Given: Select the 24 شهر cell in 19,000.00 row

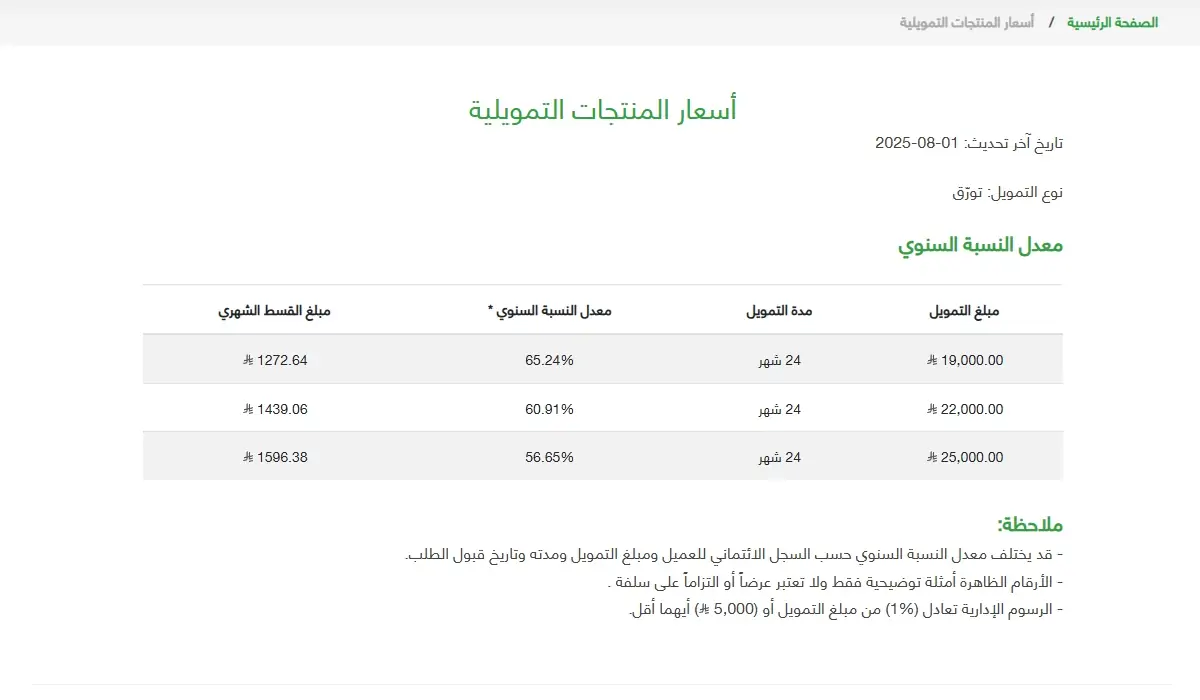Looking at the screenshot, I should click(780, 361).
